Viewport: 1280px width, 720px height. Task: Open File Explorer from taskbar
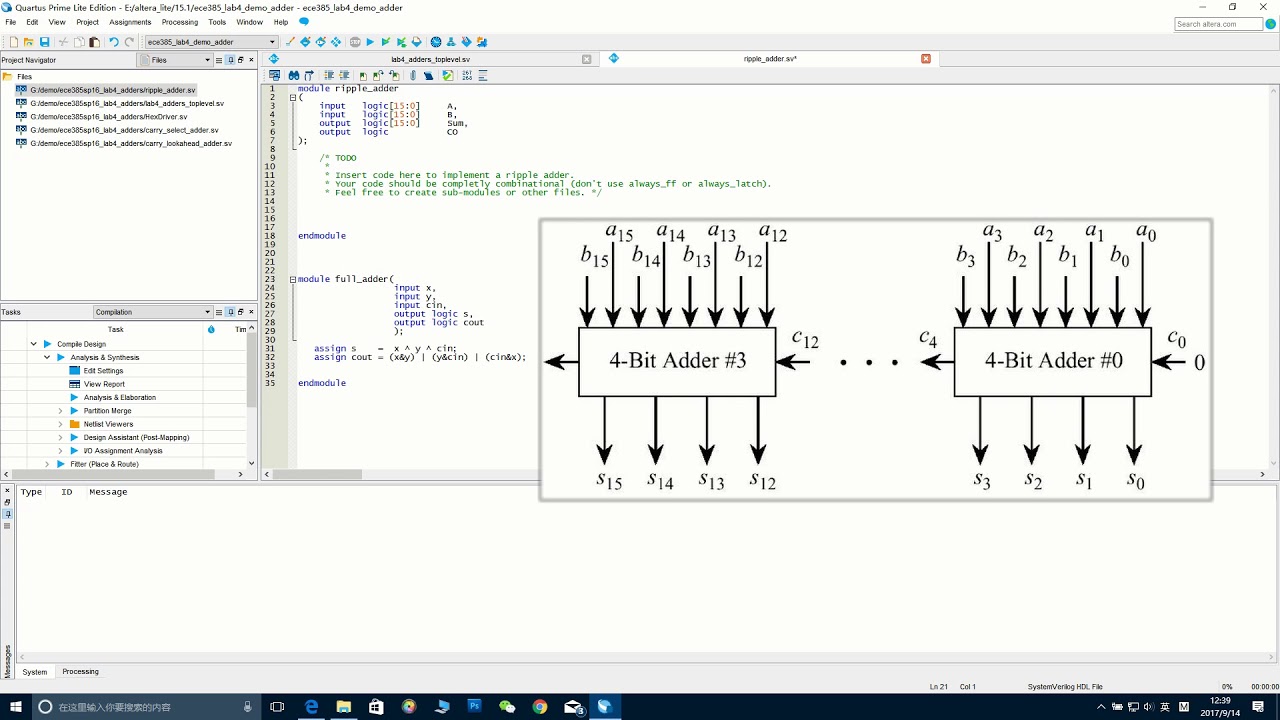(x=343, y=707)
